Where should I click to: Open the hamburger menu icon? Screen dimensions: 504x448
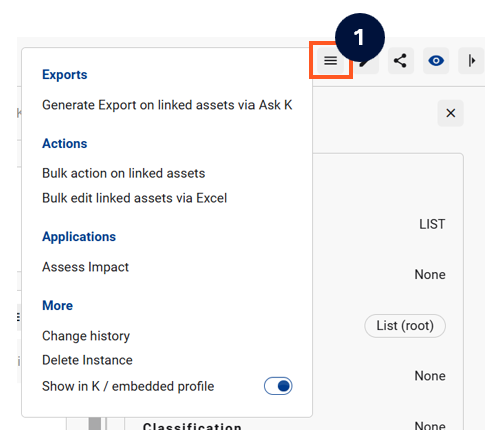330,61
